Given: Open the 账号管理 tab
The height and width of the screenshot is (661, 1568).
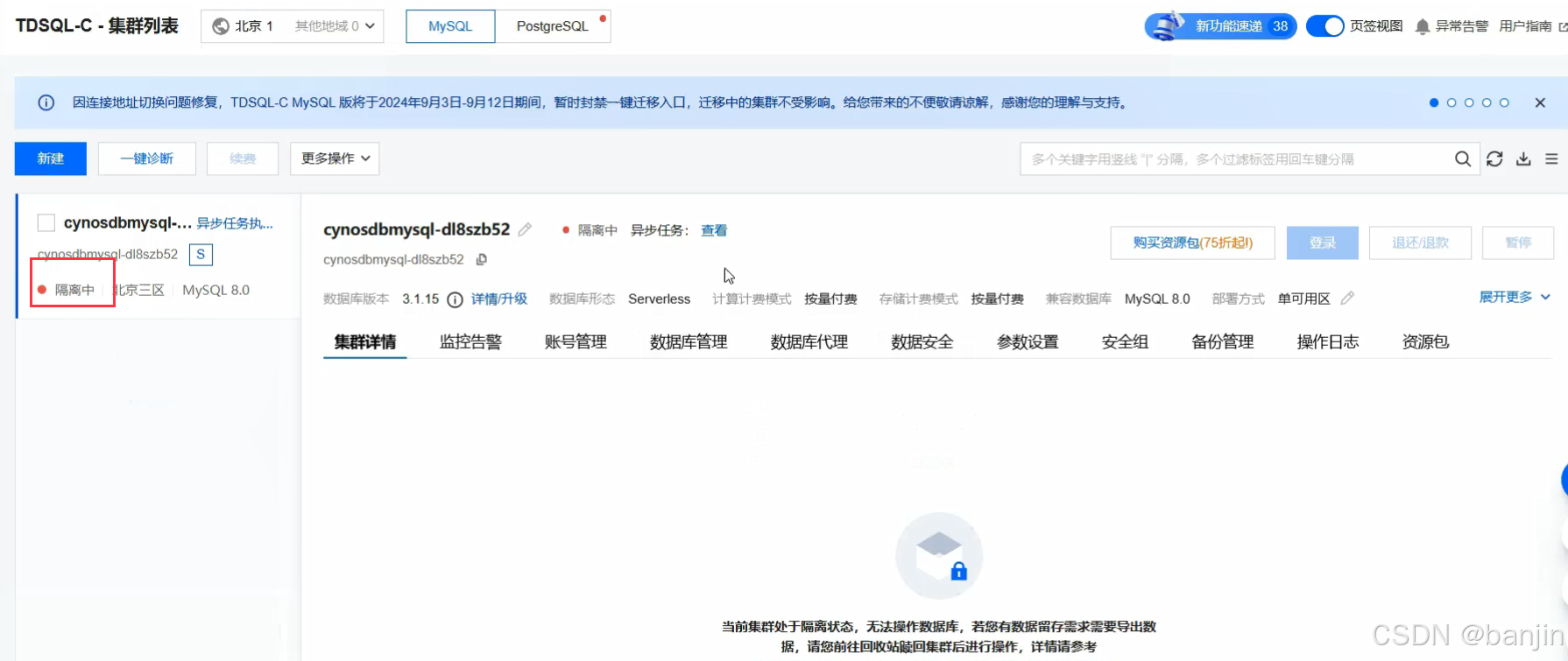Looking at the screenshot, I should 576,342.
